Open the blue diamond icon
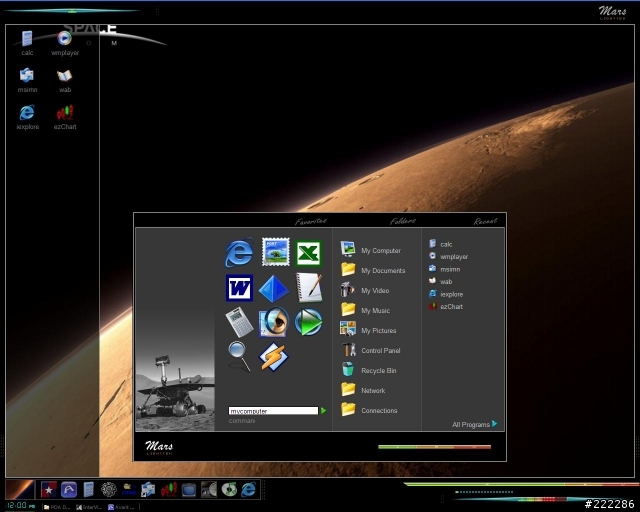This screenshot has width=640, height=512. [273, 289]
